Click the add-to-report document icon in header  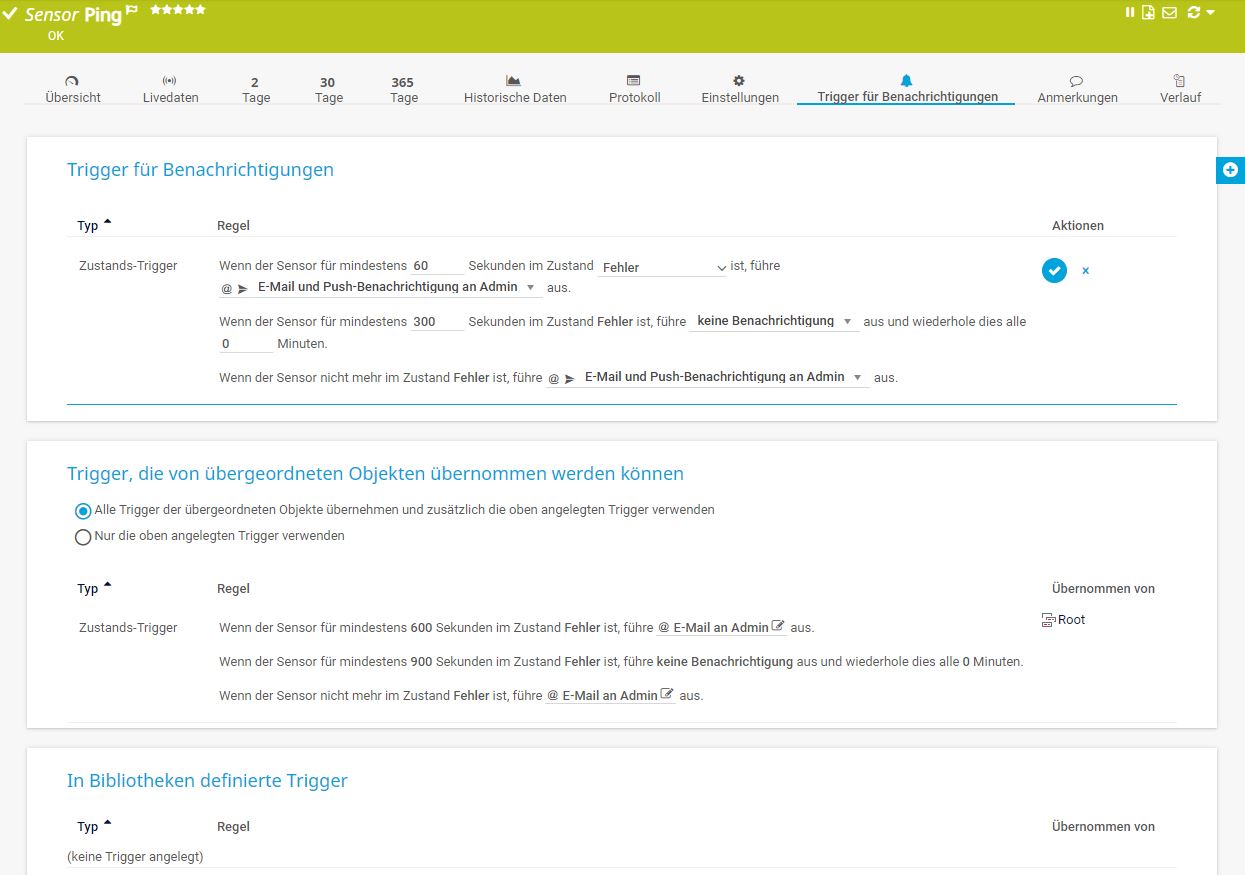[1149, 12]
